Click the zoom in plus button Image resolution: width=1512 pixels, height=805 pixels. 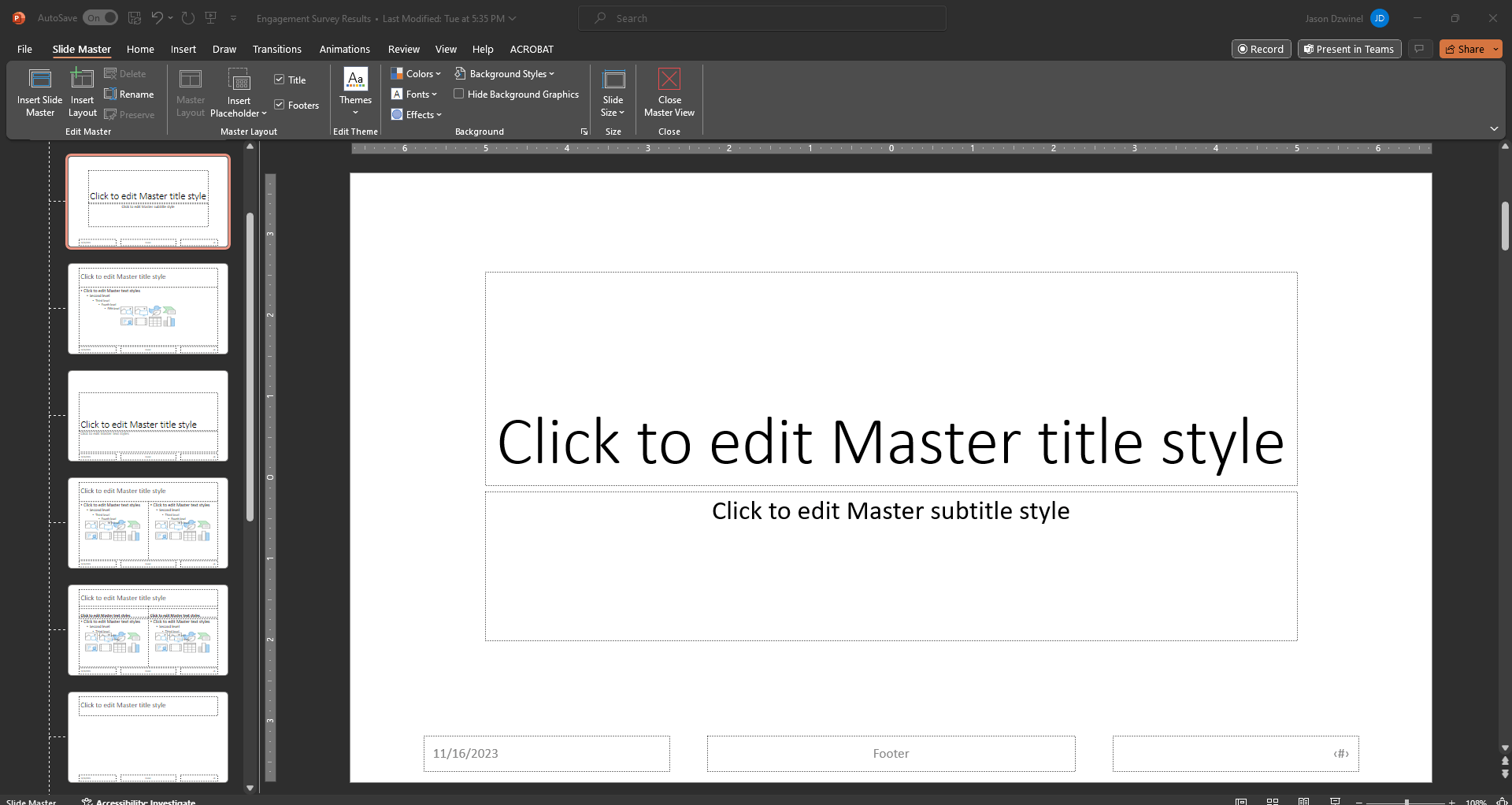tap(1452, 802)
